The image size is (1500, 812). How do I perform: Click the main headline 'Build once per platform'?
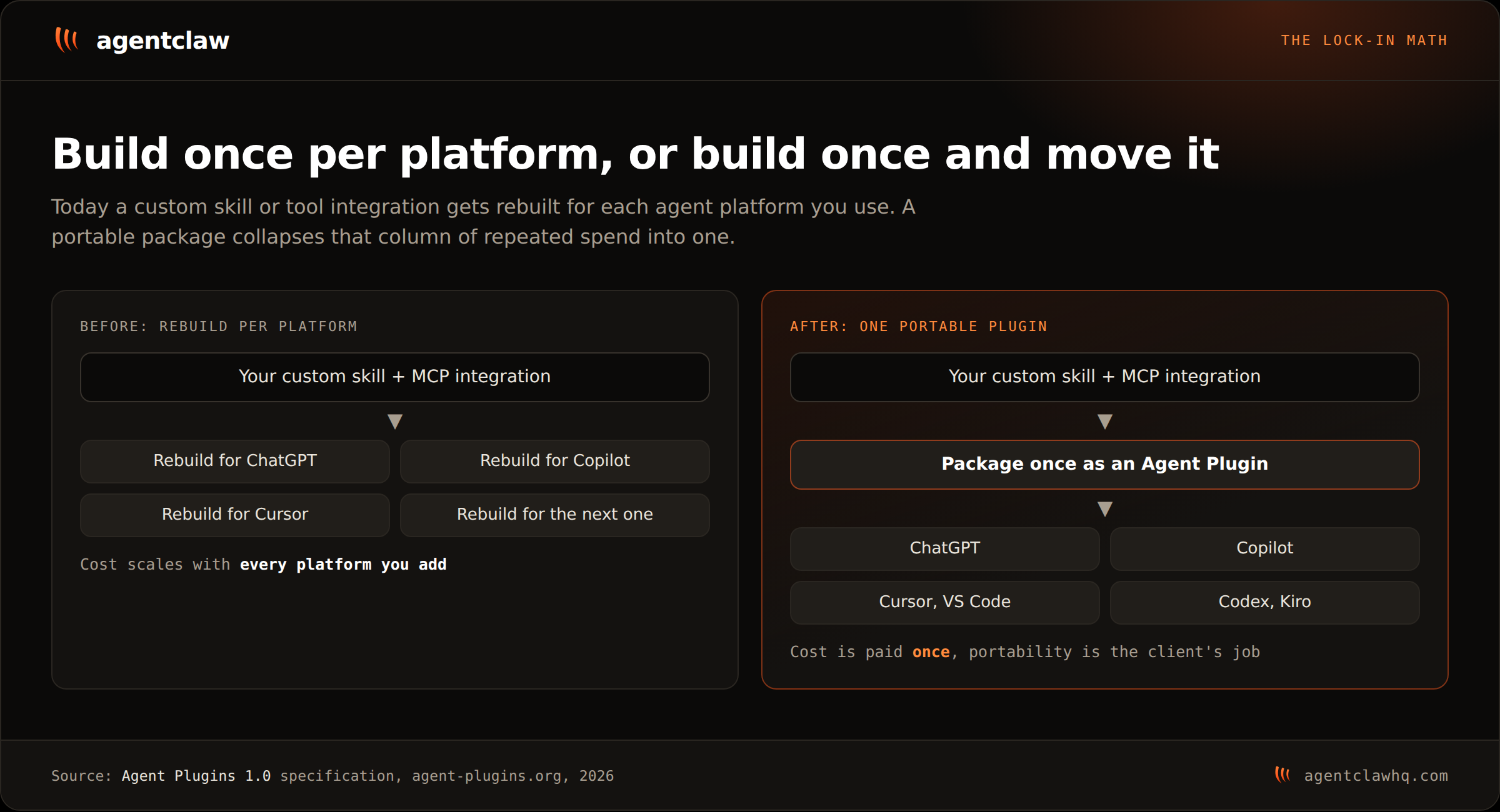(636, 154)
